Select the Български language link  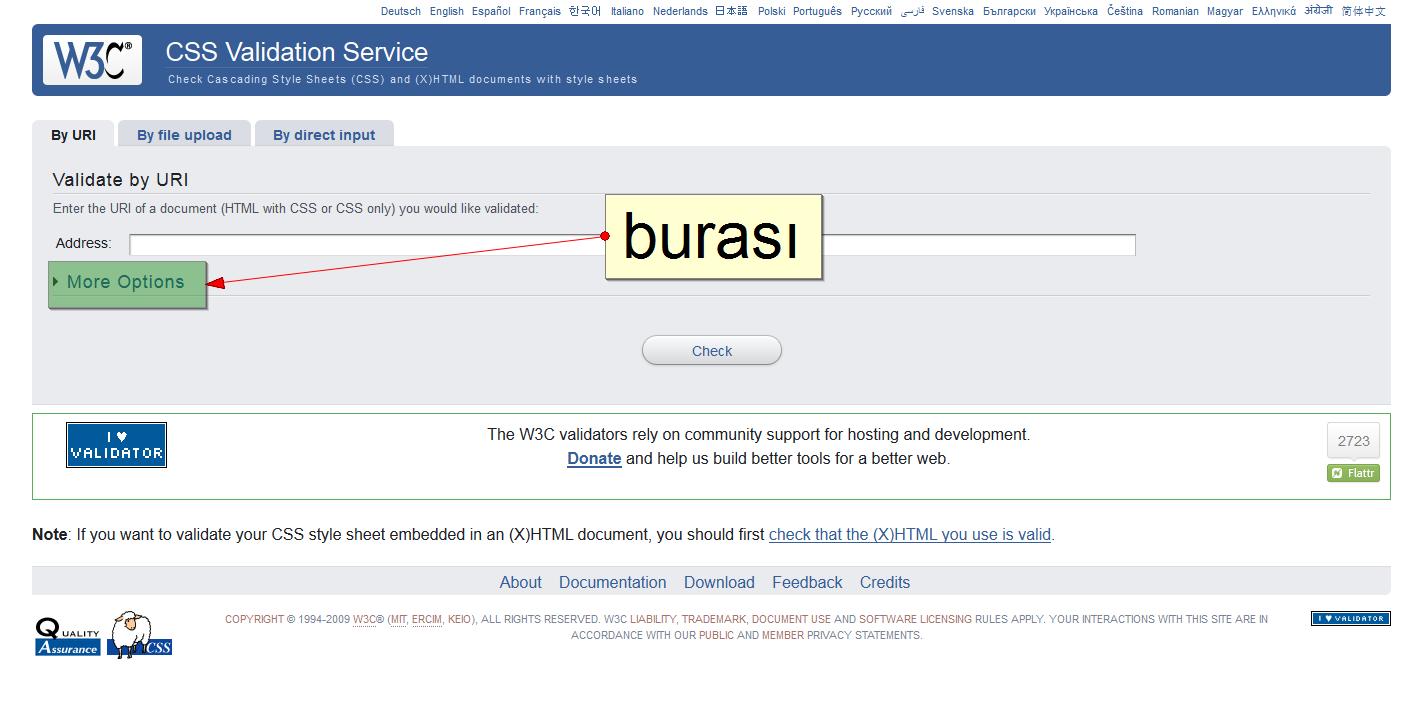[x=1009, y=12]
